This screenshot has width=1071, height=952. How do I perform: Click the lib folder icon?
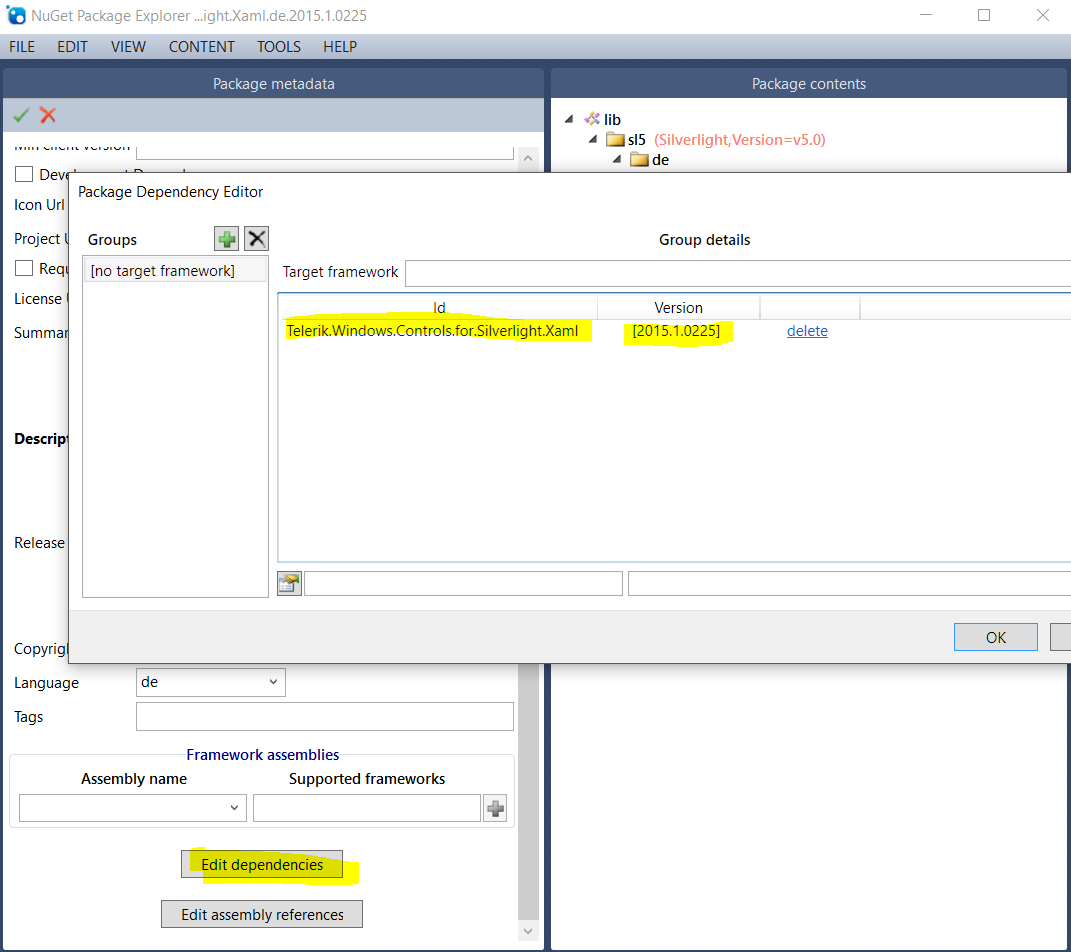[x=592, y=119]
